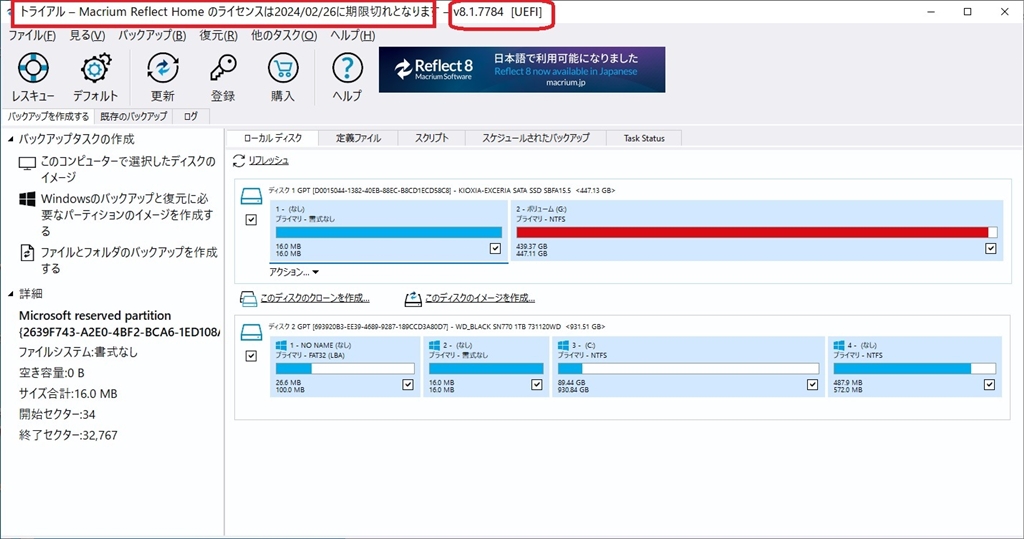Image resolution: width=1024 pixels, height=539 pixels.
Task: Toggle the disk 2 selection checkbox
Action: pos(251,356)
